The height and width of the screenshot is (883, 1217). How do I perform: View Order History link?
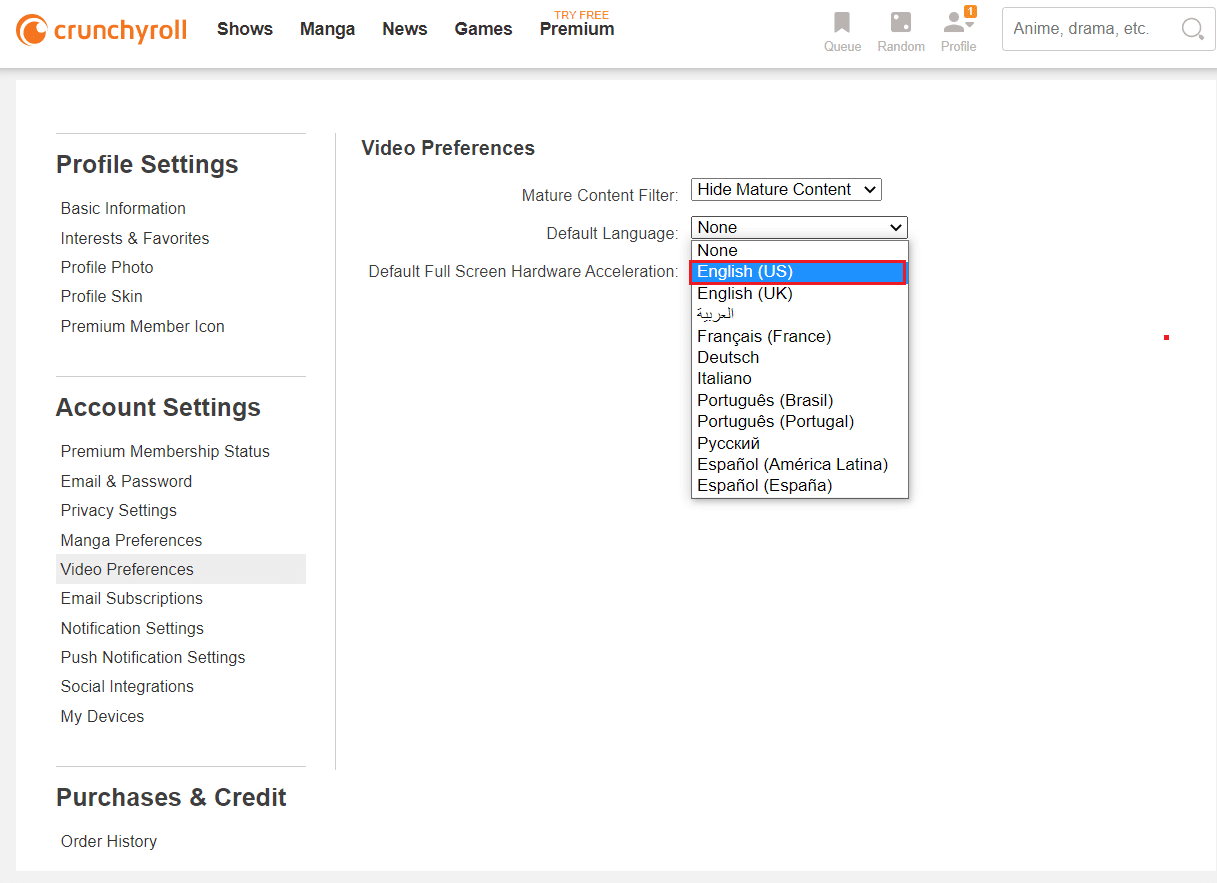coord(109,841)
